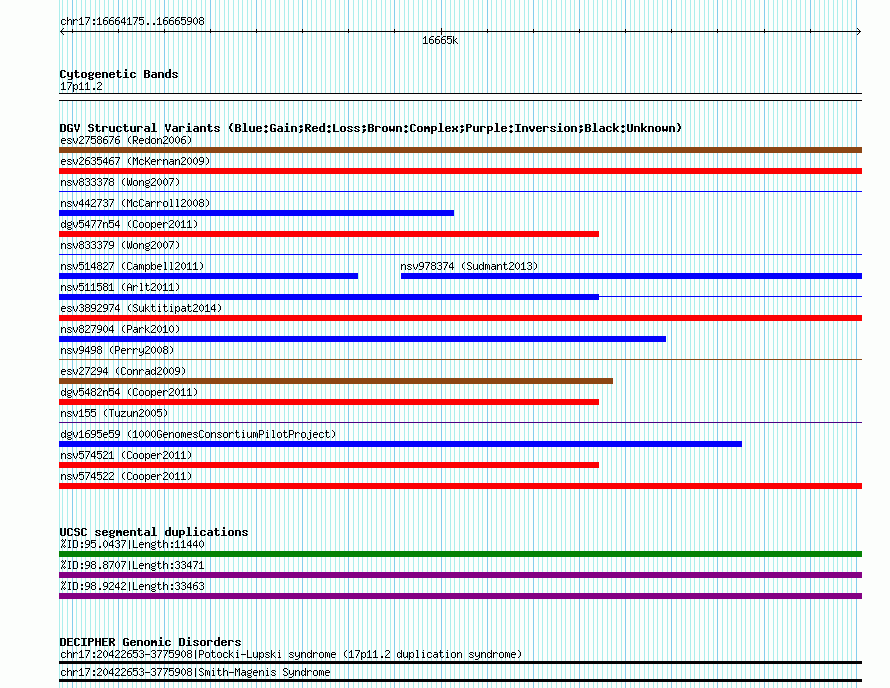The width and height of the screenshot is (890, 688).
Task: Click the red bar under dgv5477n54
Action: coord(329,234)
